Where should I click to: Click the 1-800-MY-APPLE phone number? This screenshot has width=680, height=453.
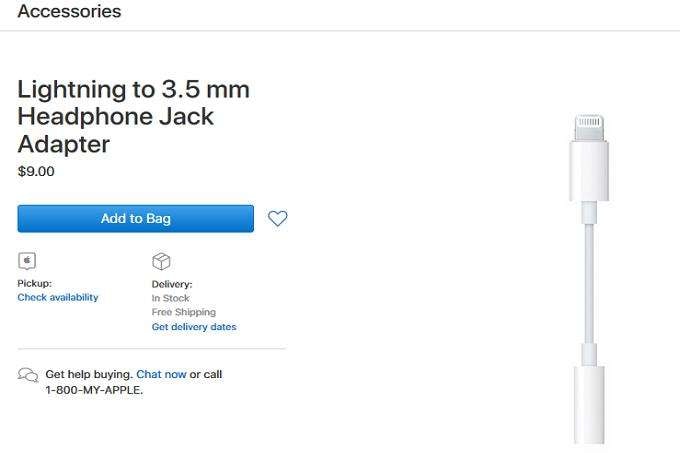pyautogui.click(x=94, y=390)
